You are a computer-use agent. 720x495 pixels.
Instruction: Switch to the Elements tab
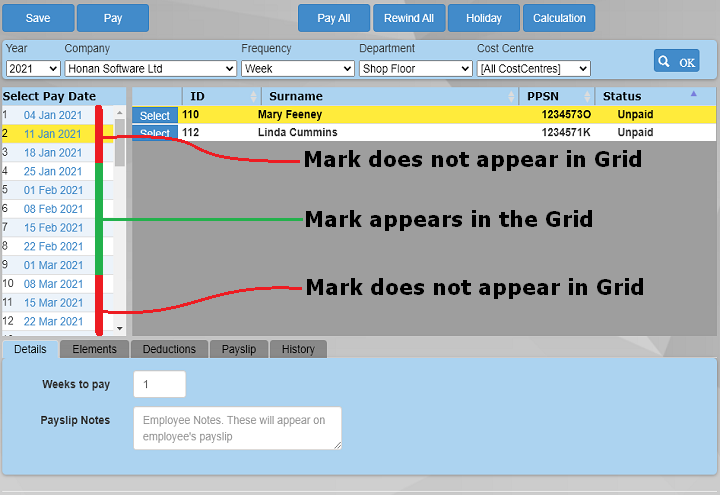coord(94,349)
